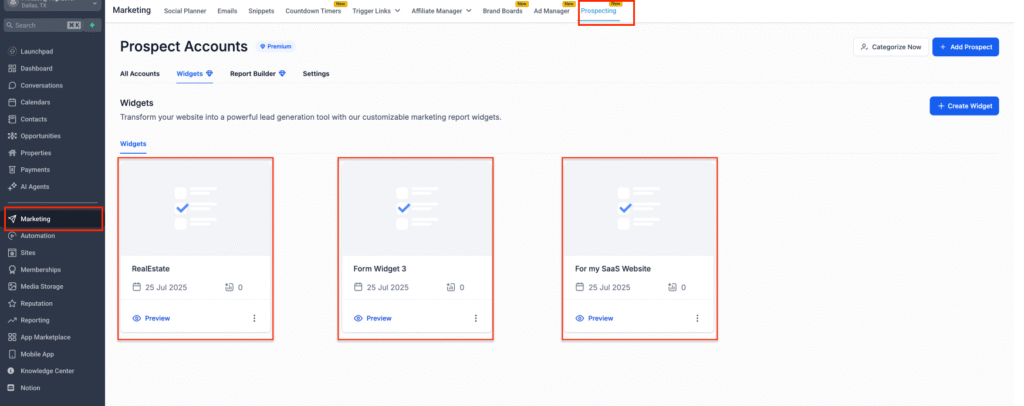Open three-dot menu on RealEstate widget
This screenshot has height=406, width=1024.
(x=254, y=319)
